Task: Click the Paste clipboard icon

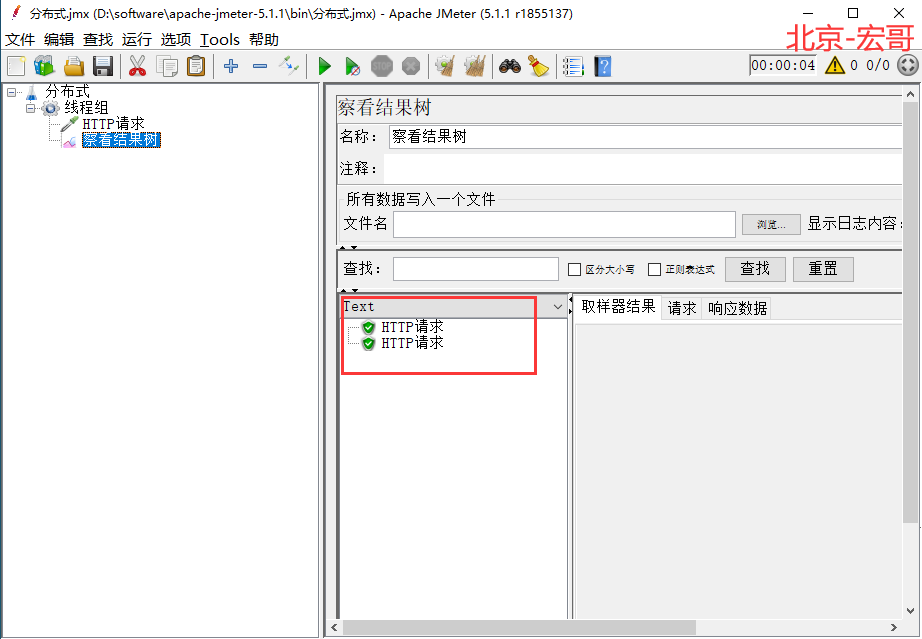Action: (x=196, y=66)
